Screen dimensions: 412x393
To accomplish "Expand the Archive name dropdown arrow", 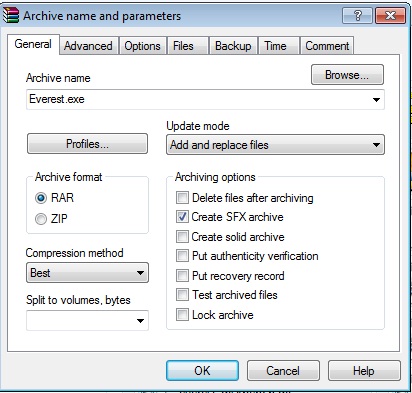I will point(376,99).
